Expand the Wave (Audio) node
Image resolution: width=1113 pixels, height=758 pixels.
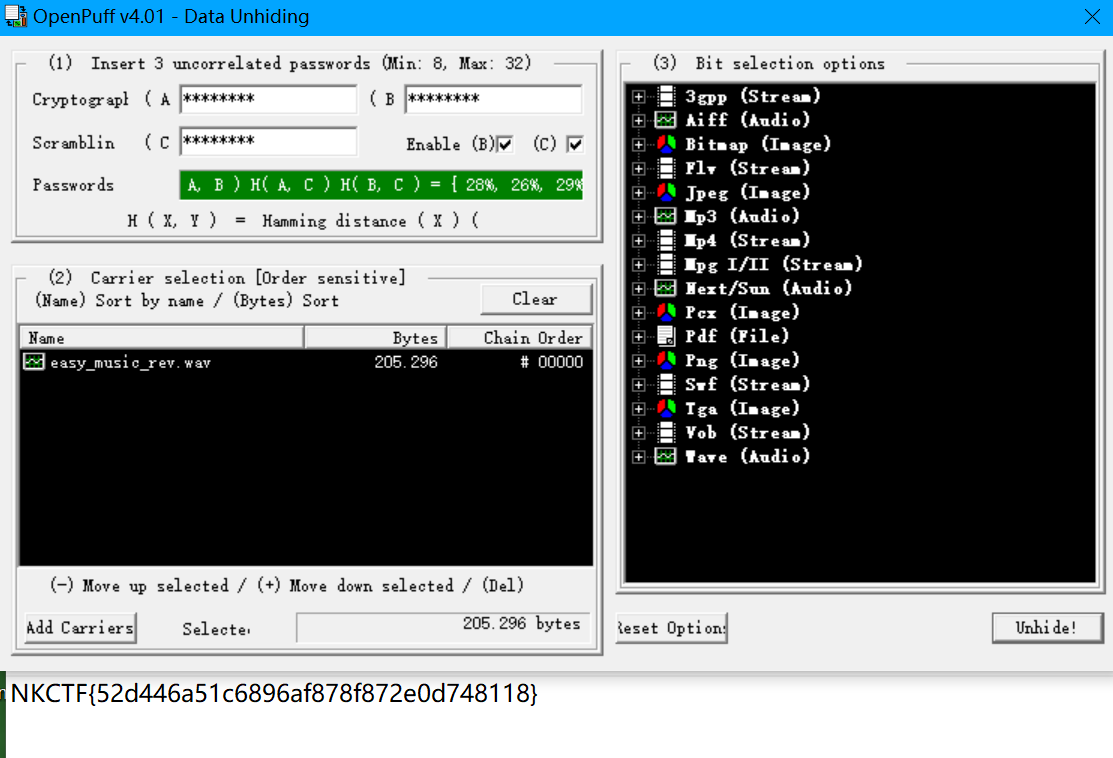tap(639, 457)
